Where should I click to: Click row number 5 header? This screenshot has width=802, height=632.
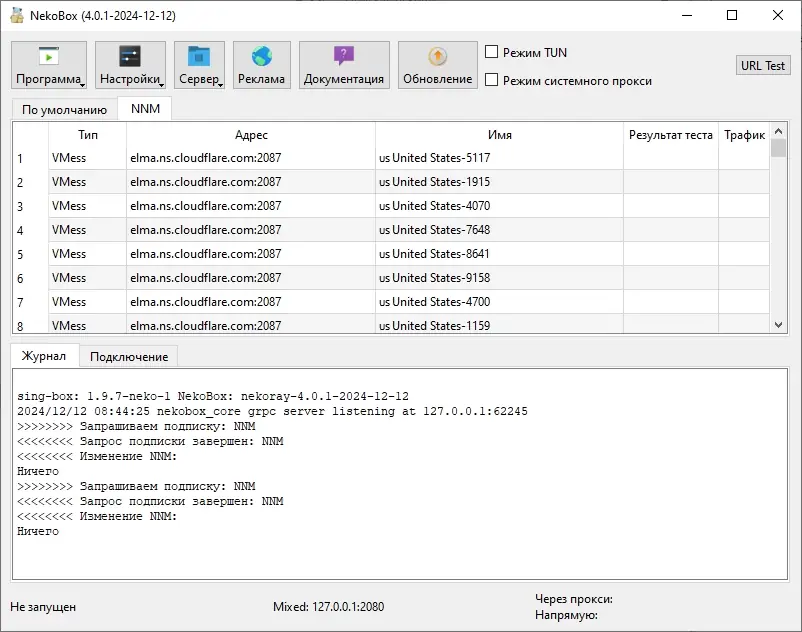click(x=30, y=255)
